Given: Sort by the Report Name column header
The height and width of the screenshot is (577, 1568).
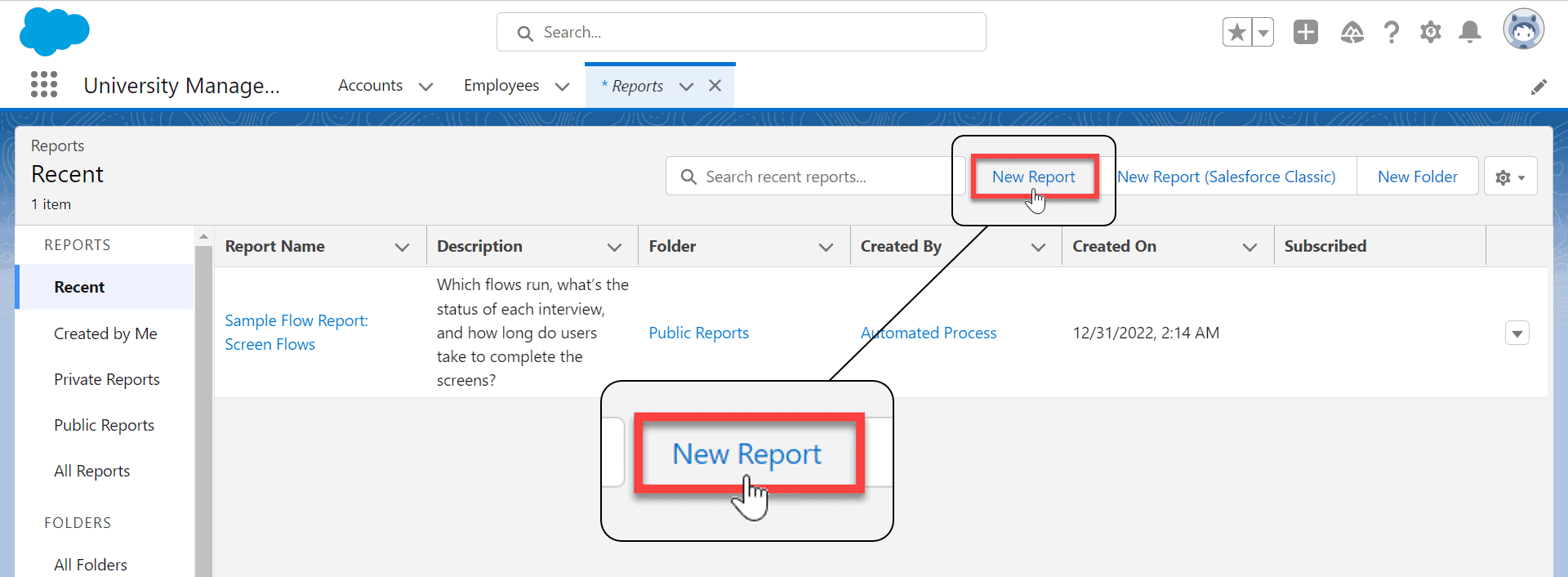Looking at the screenshot, I should [274, 246].
